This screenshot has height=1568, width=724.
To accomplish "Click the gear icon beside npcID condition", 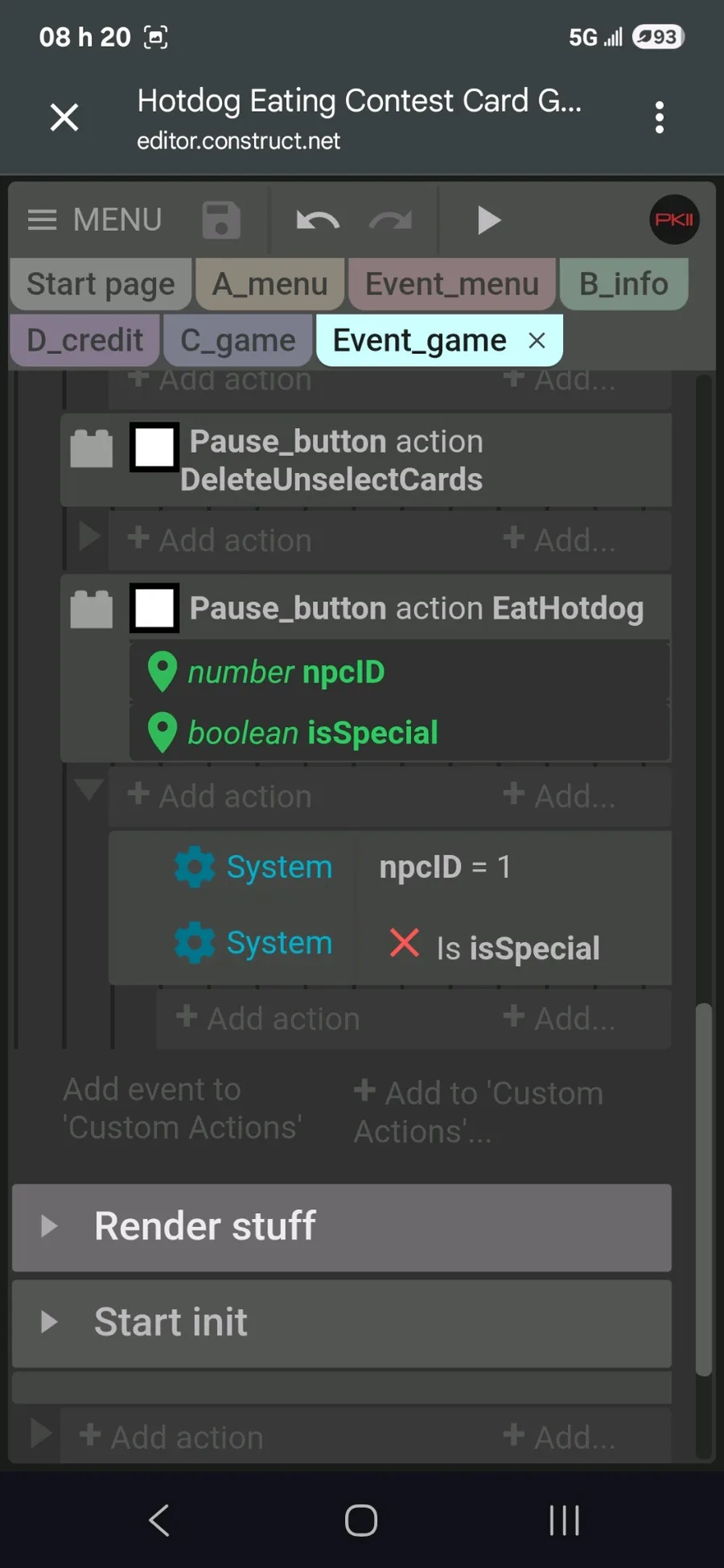I will point(195,867).
